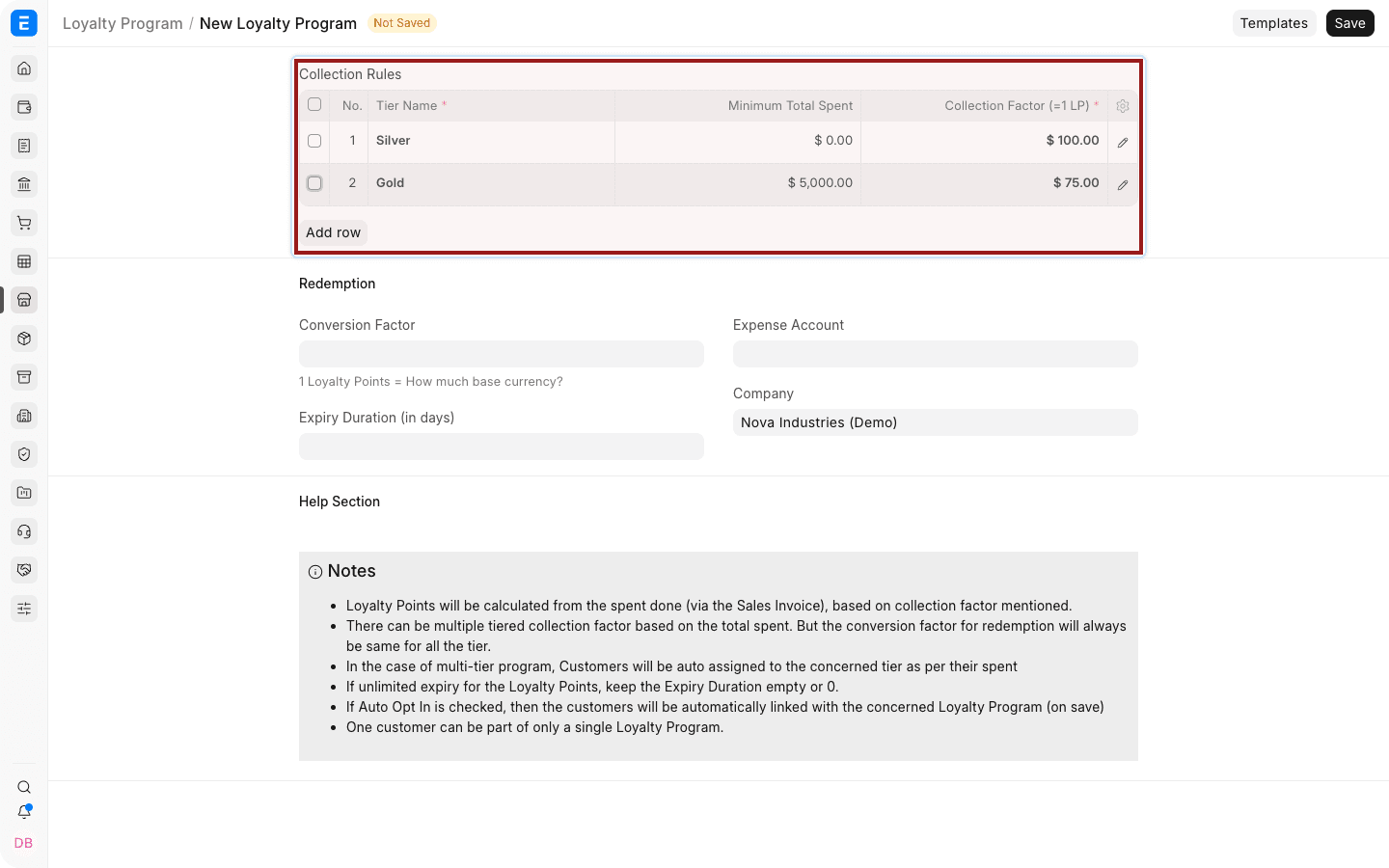The image size is (1389, 868).
Task: Click the $ 100.00 collection factor cell
Action: (x=984, y=142)
